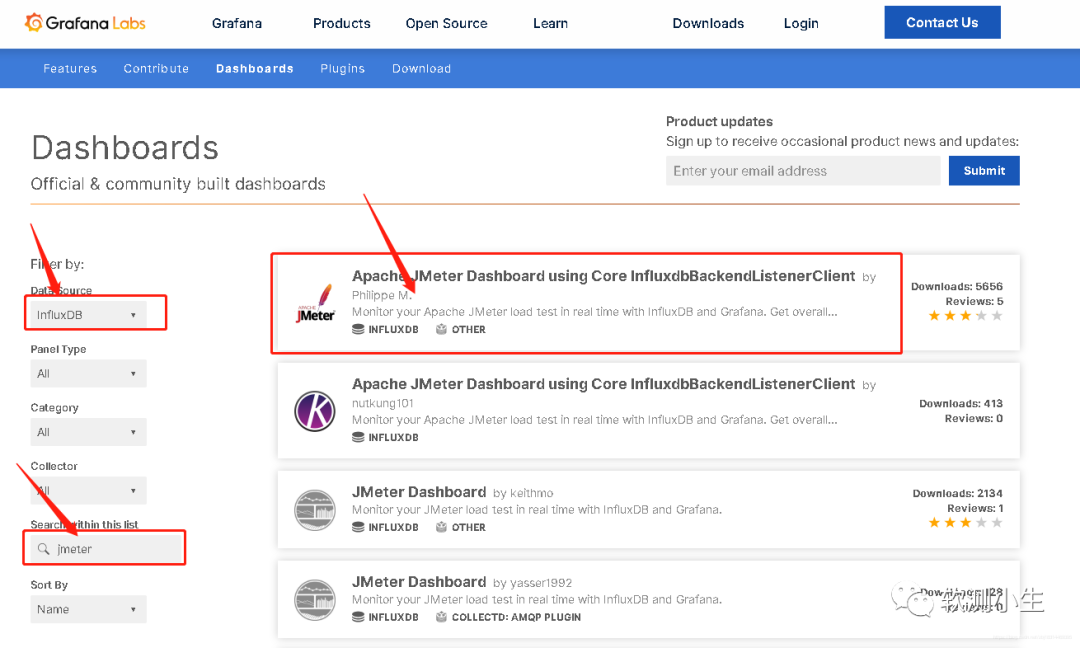Open the Grafana Labs logo homepage
Image resolution: width=1080 pixels, height=648 pixels.
click(85, 23)
